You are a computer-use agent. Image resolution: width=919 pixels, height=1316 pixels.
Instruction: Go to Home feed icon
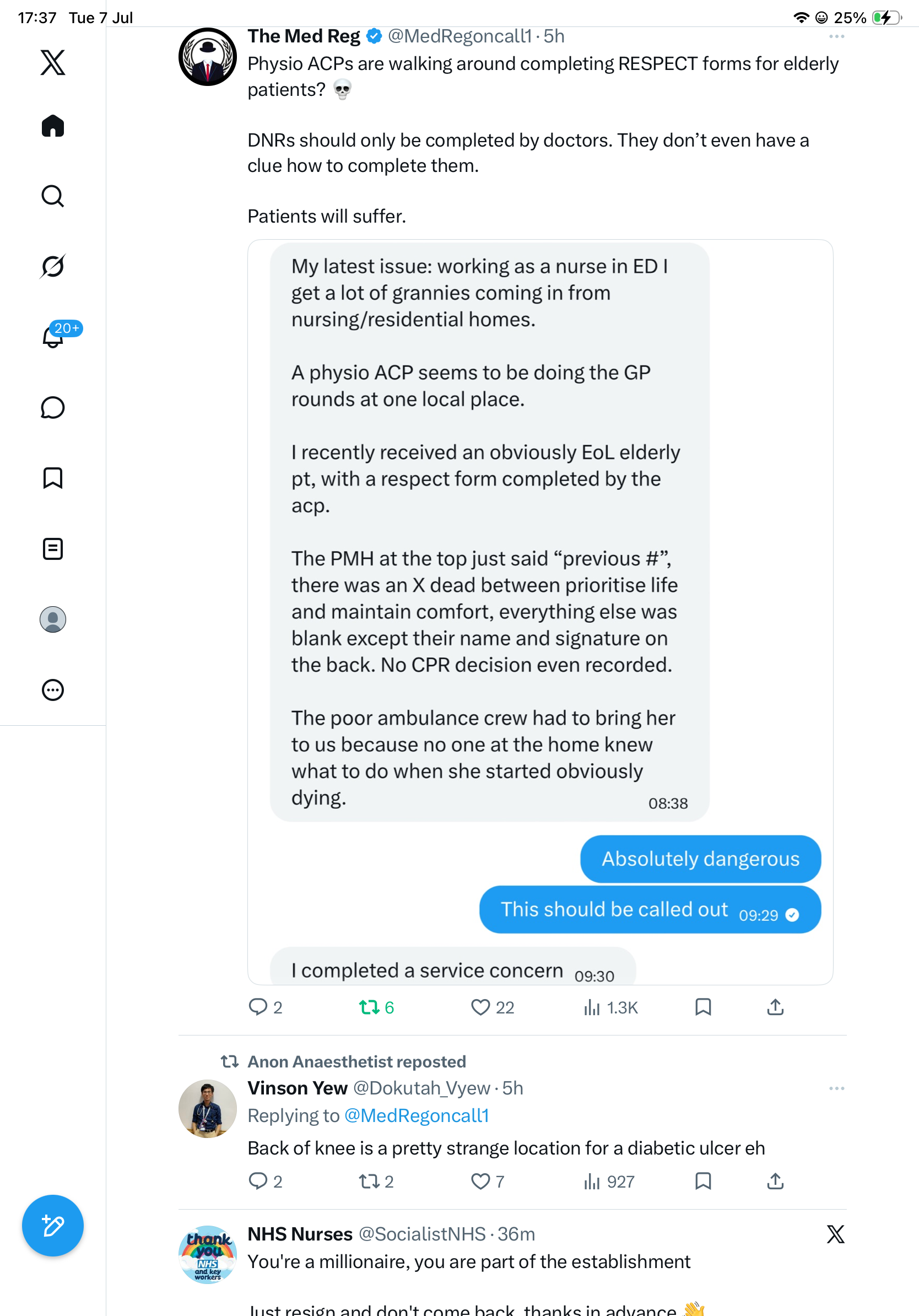pyautogui.click(x=53, y=126)
